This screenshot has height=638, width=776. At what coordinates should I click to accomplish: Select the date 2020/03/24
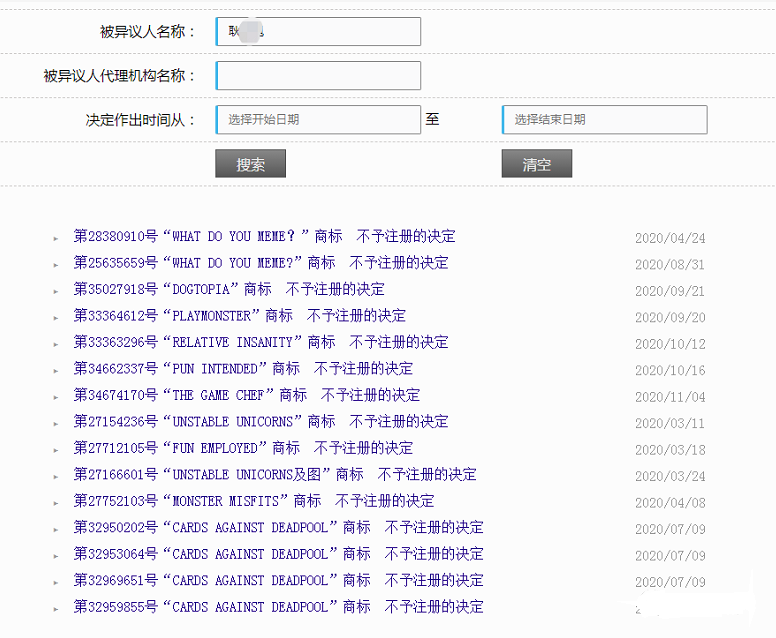(x=670, y=477)
